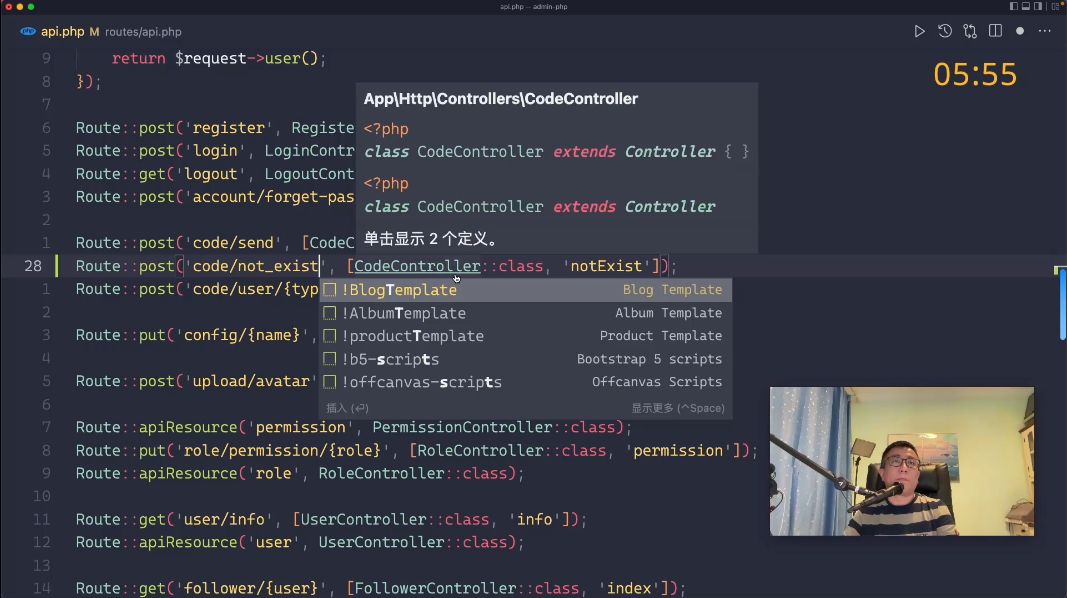1067x598 pixels.
Task: Click 'register' route string
Action: (x=229, y=128)
